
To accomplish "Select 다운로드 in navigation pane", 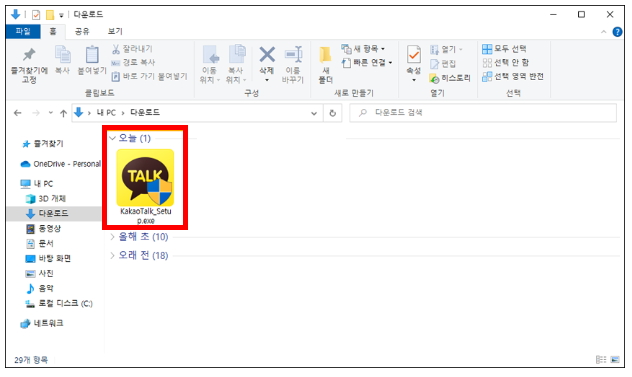I will coord(54,213).
